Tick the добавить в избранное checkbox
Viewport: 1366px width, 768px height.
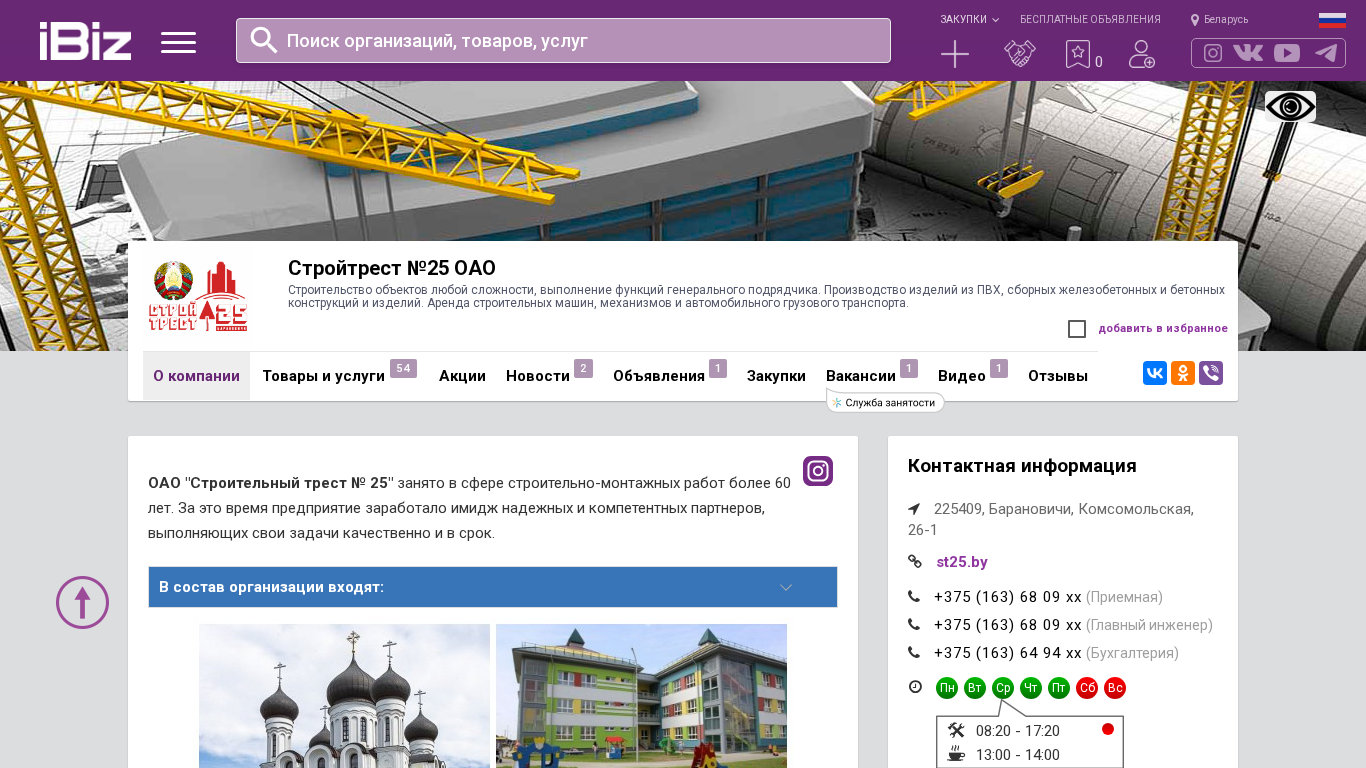click(x=1077, y=329)
